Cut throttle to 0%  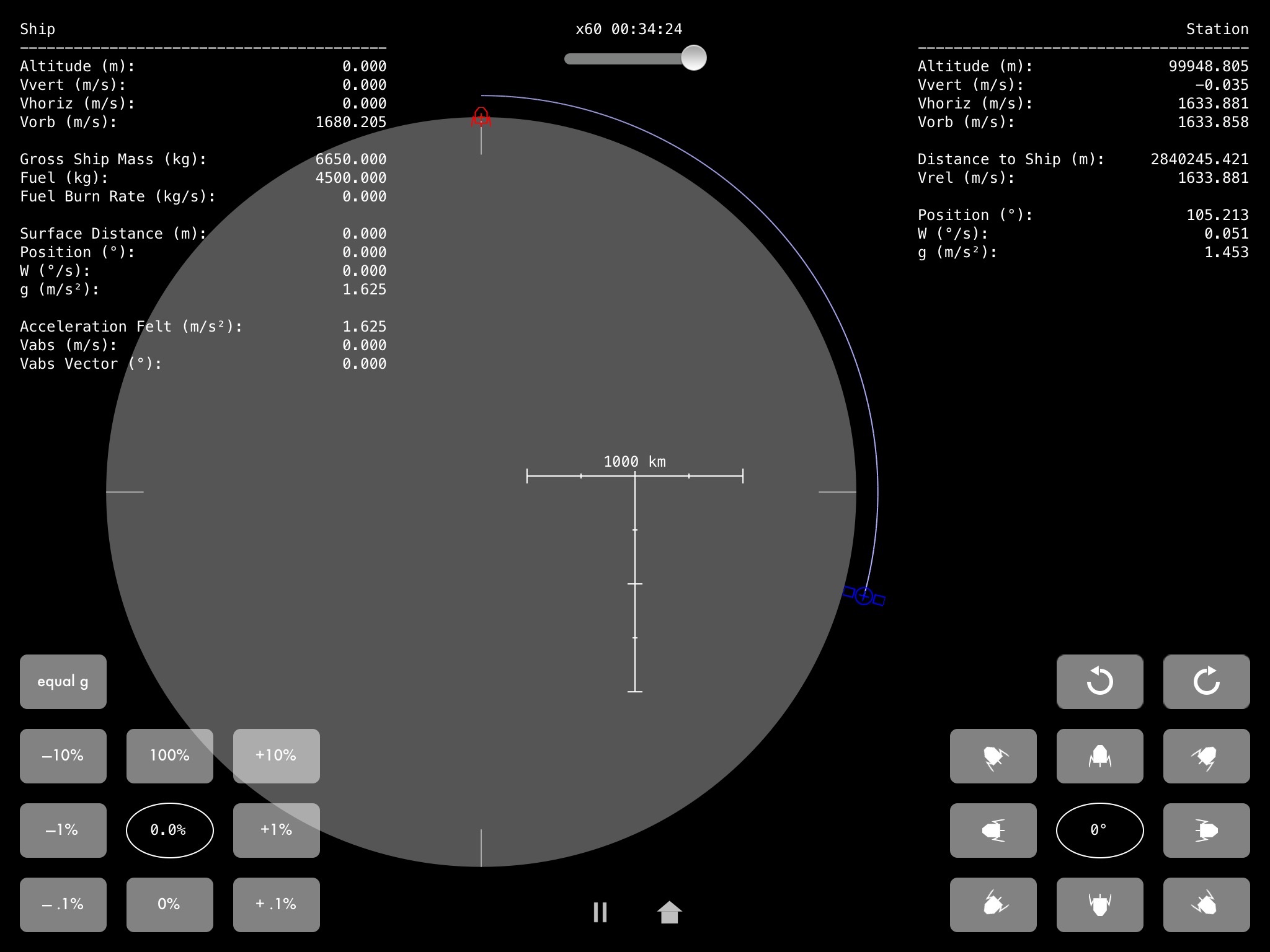pyautogui.click(x=169, y=904)
